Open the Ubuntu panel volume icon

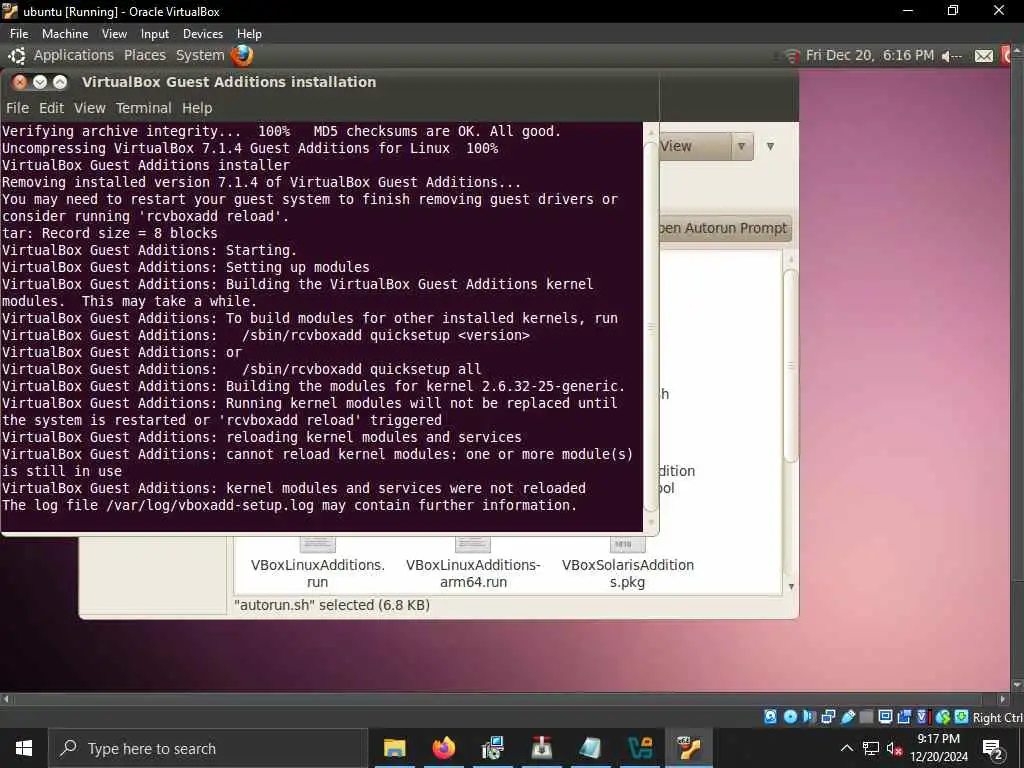click(951, 56)
